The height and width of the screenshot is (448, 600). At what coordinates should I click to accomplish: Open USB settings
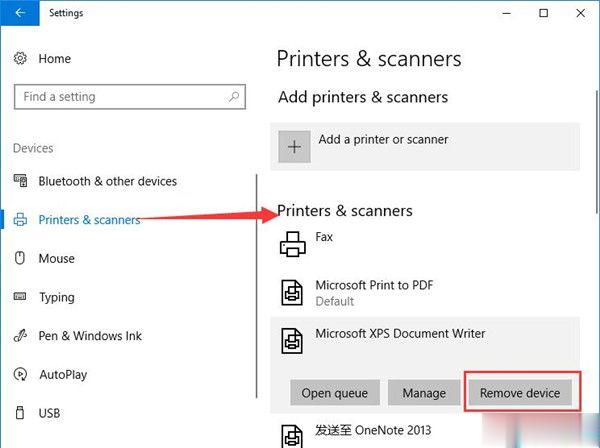[x=49, y=413]
